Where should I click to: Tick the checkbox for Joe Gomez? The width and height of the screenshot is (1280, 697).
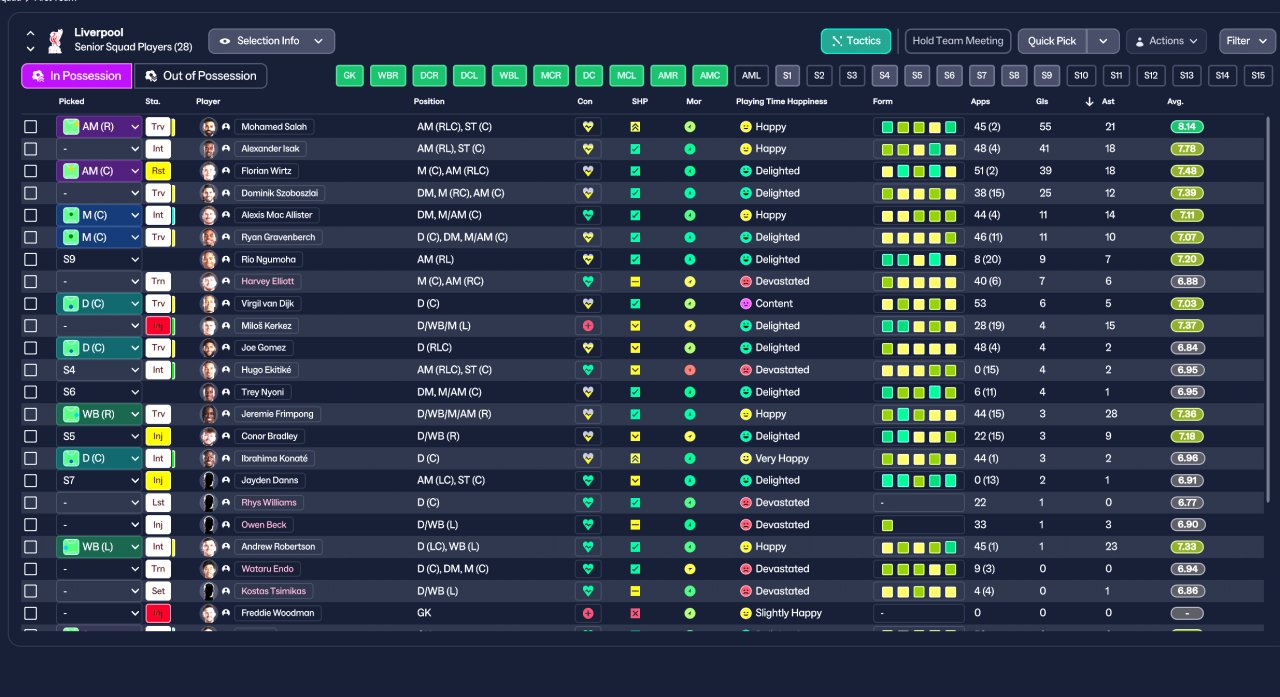point(31,348)
